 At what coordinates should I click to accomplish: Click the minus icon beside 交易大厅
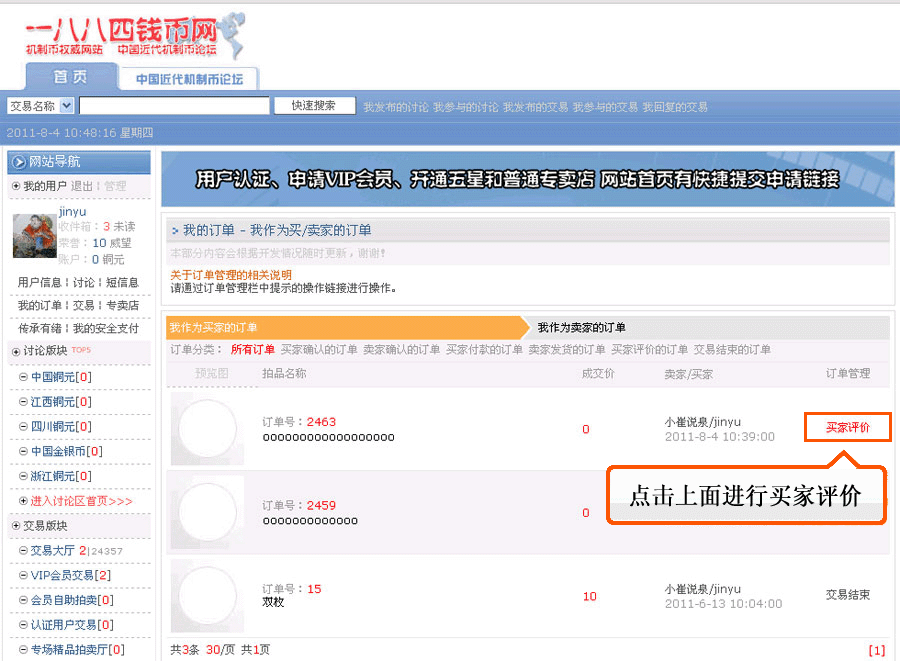coord(23,550)
